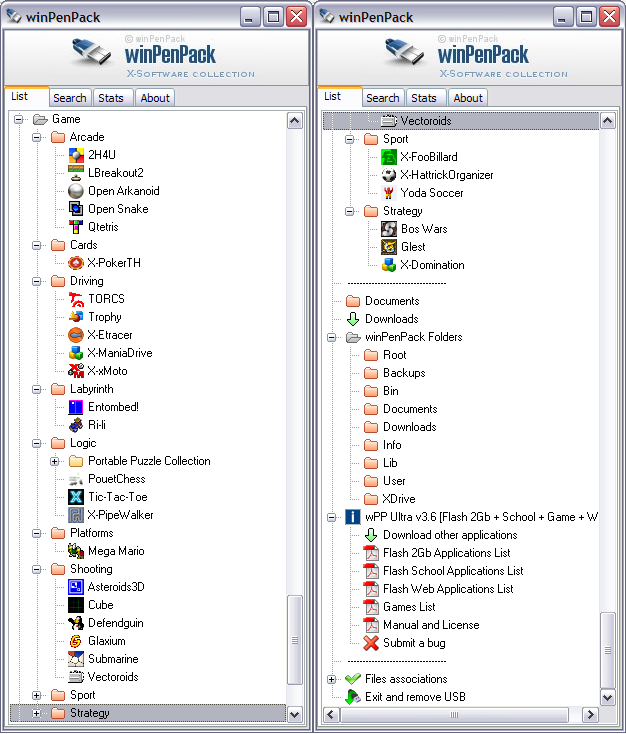Switch to Search tab in right window

pos(383,98)
